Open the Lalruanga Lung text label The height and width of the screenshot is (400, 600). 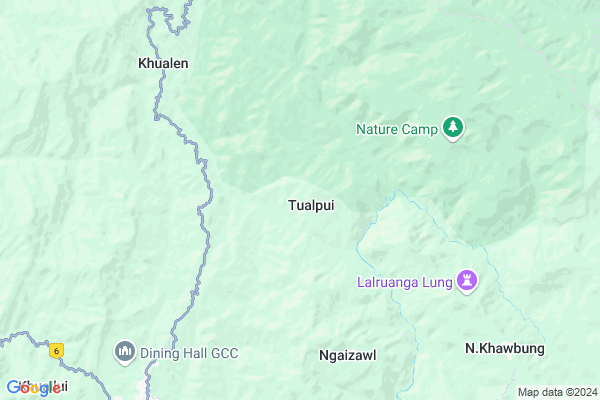click(405, 282)
